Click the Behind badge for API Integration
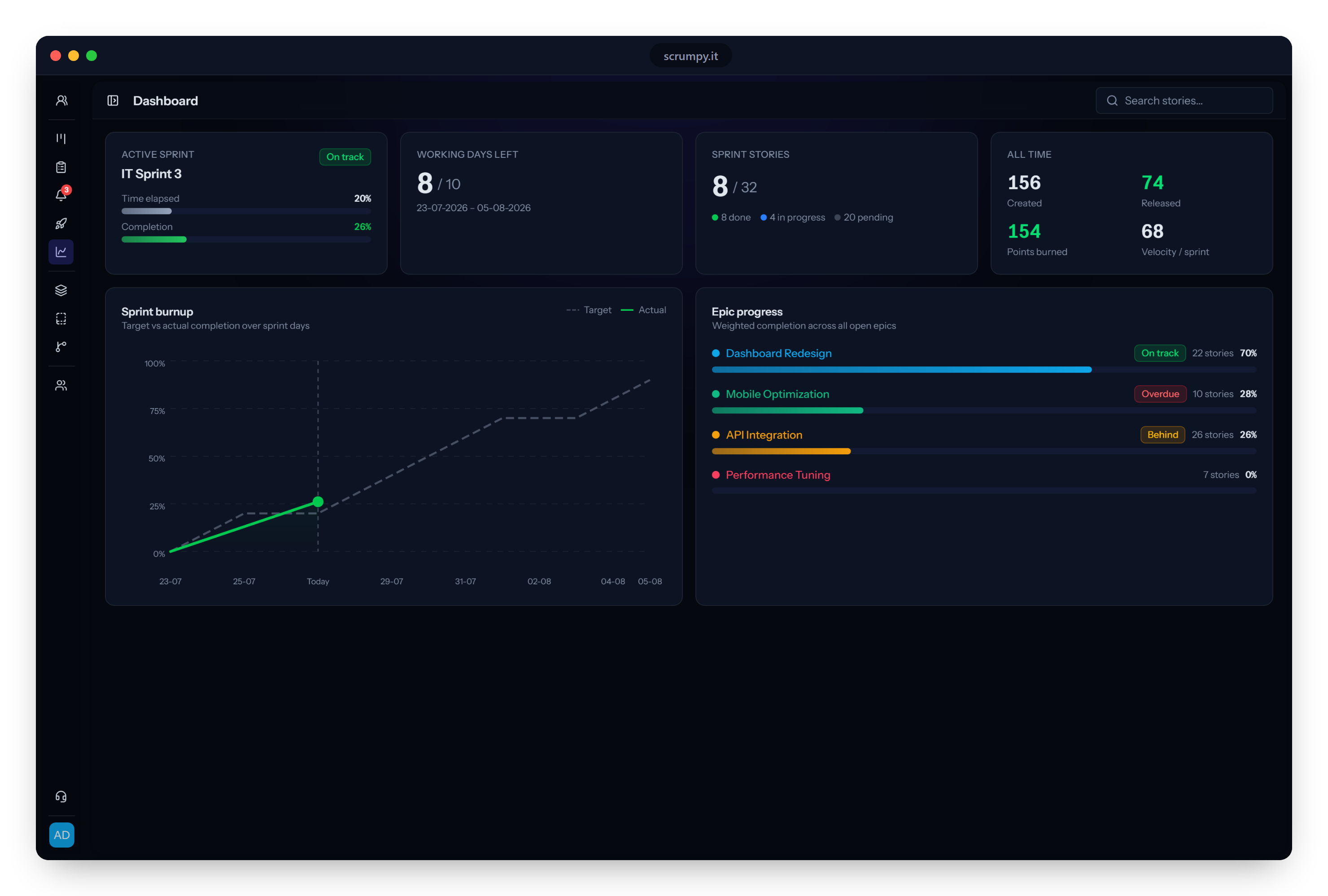Viewport: 1328px width, 896px height. tap(1162, 435)
